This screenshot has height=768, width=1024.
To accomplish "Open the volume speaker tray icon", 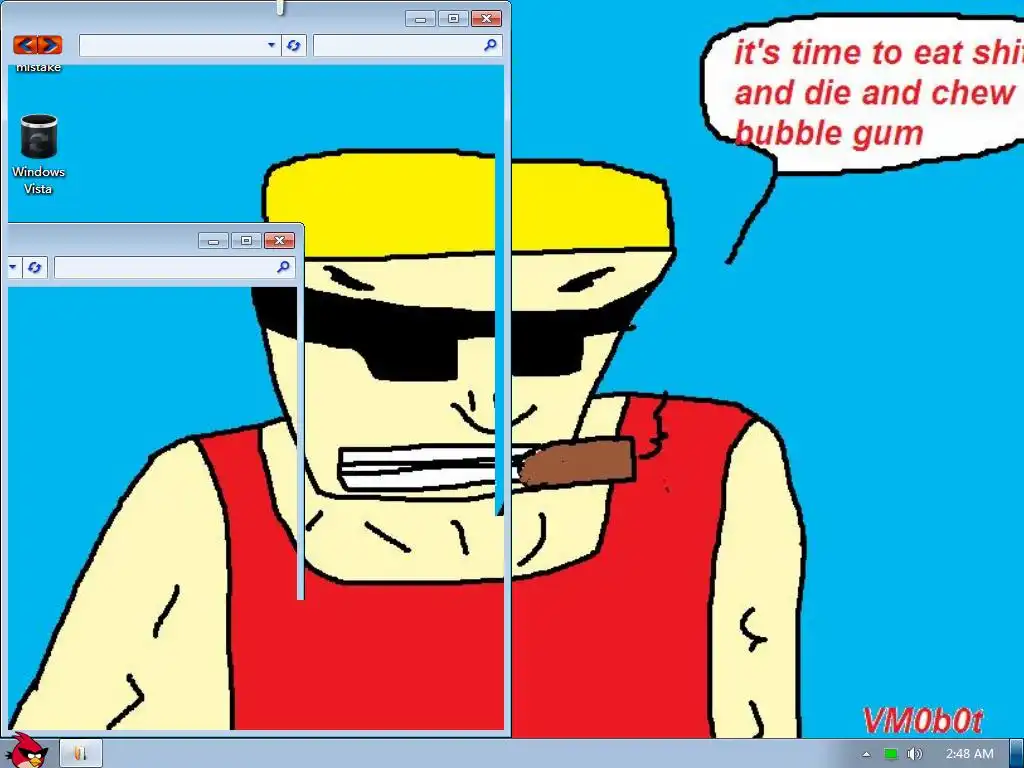I will (x=914, y=754).
